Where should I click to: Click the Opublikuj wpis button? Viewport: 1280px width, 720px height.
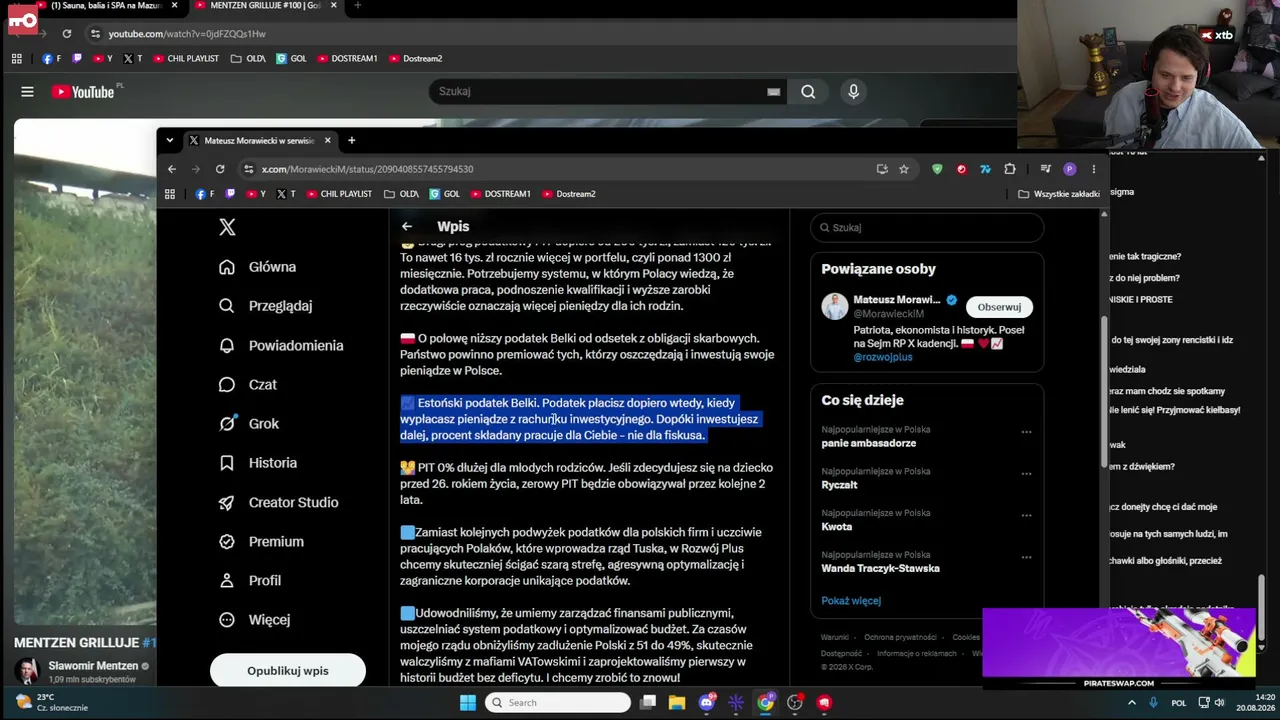click(x=288, y=670)
